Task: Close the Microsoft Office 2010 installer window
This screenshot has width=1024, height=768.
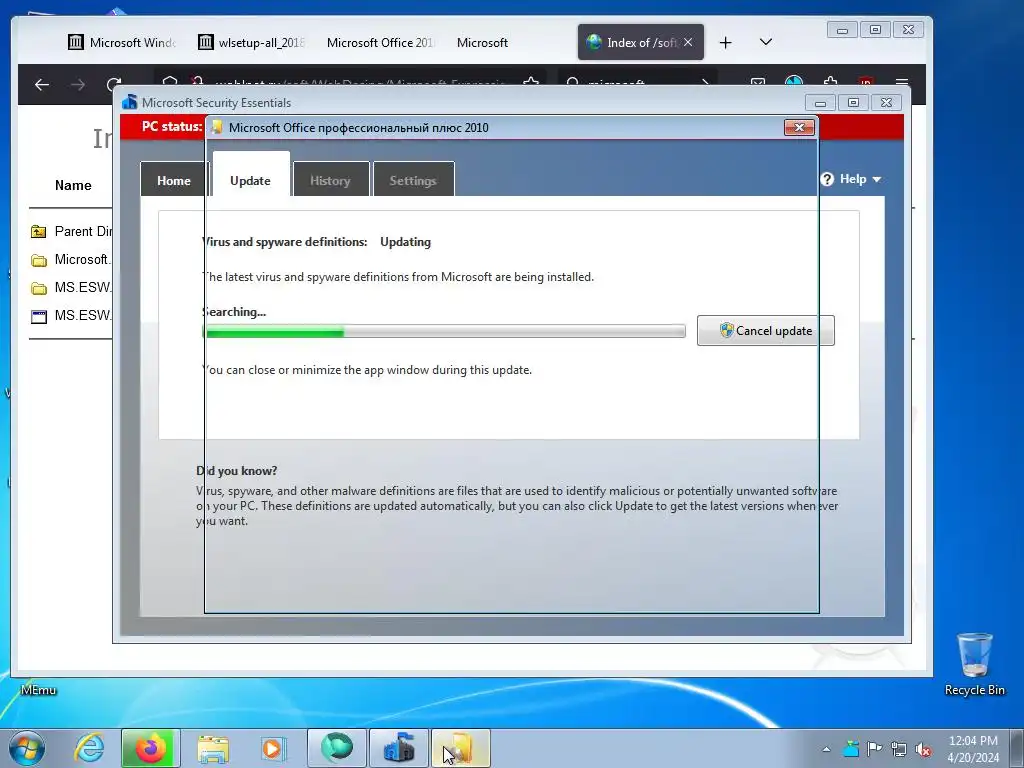Action: [799, 127]
